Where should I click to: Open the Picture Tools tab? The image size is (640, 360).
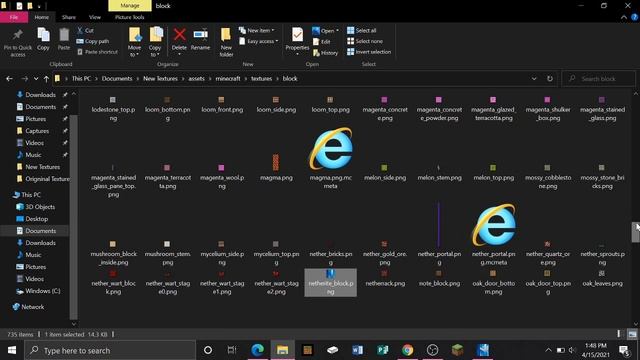point(129,17)
